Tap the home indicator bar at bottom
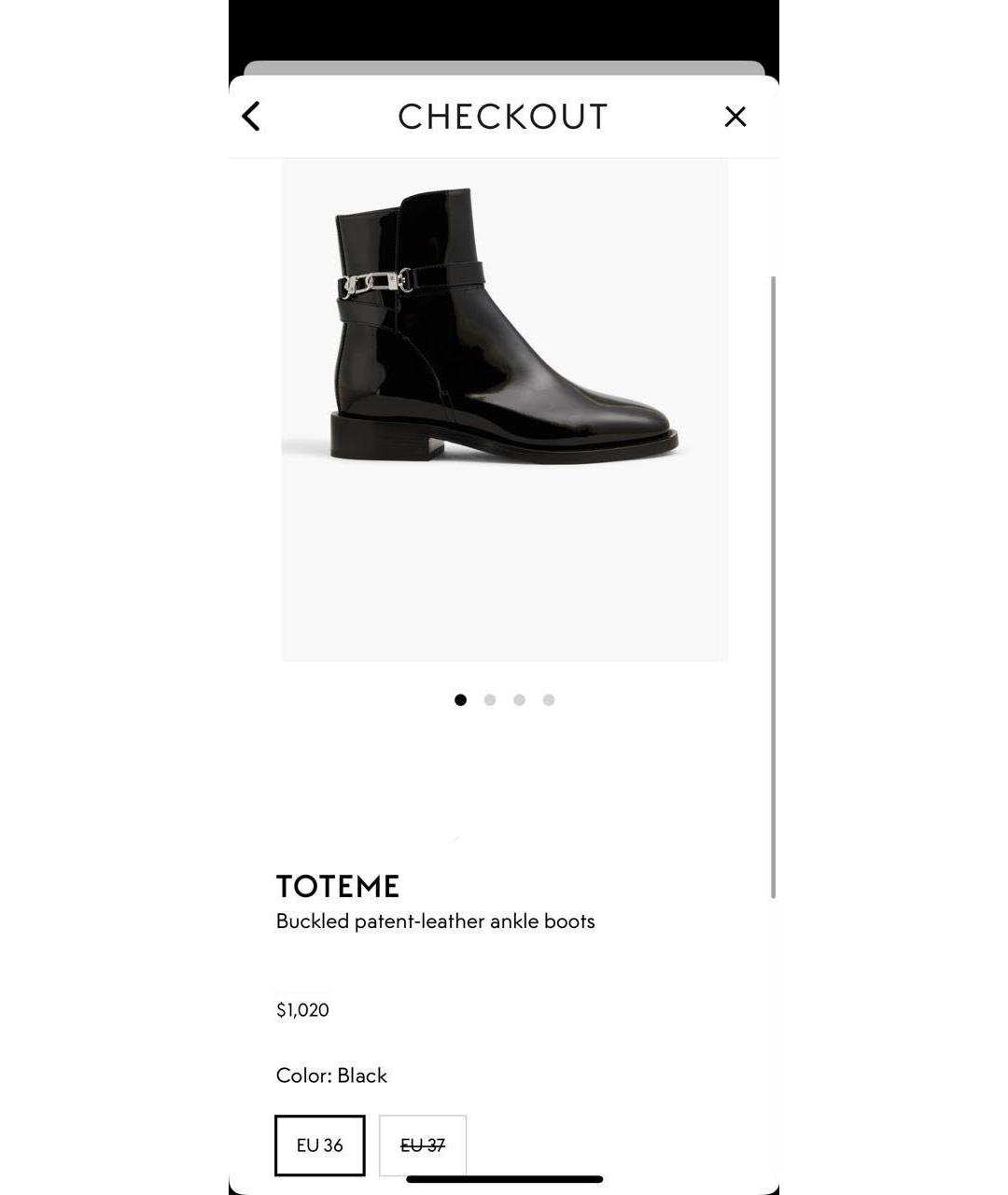The image size is (1008, 1195). tap(504, 1179)
